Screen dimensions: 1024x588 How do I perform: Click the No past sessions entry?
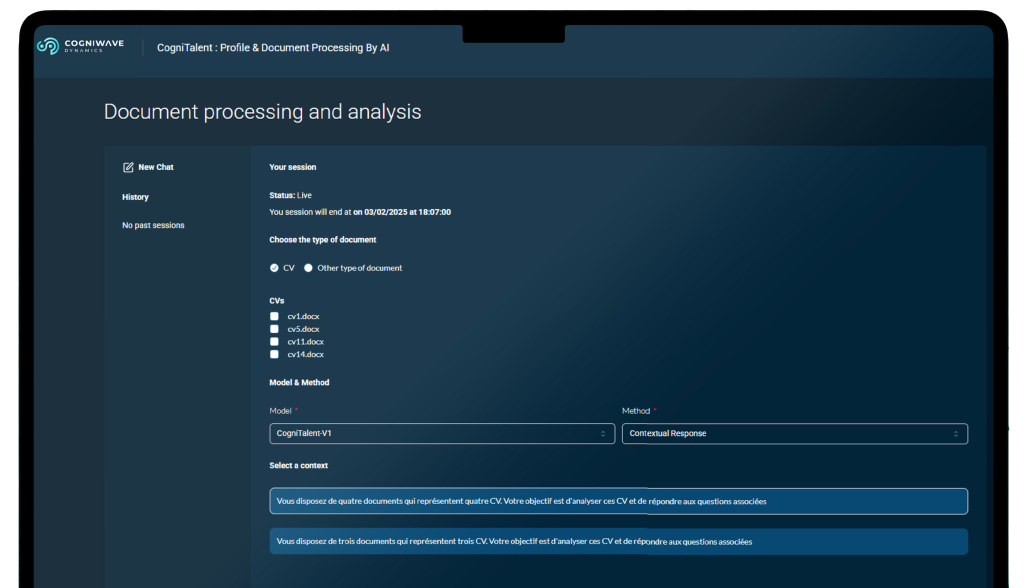tap(153, 225)
